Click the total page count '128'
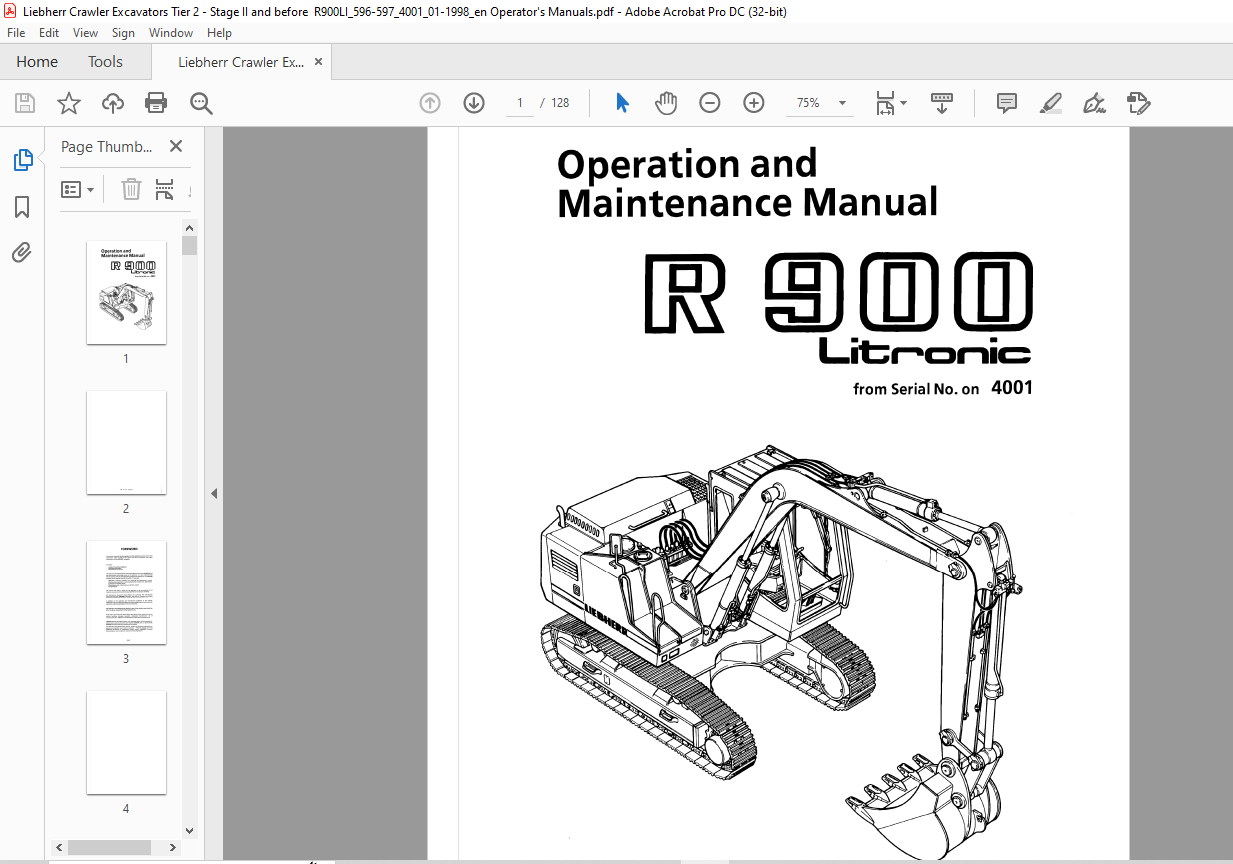Viewport: 1233px width, 864px height. (560, 103)
